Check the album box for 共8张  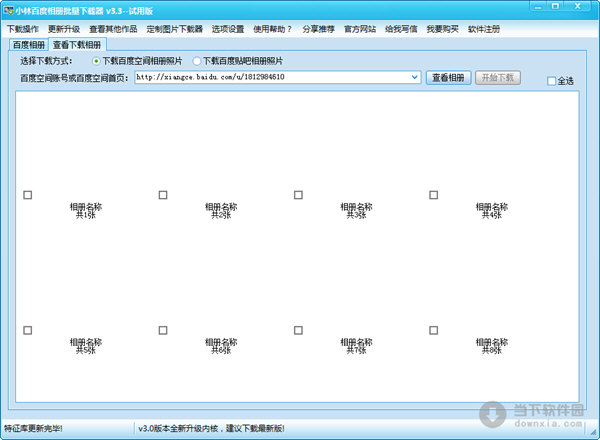coord(434,330)
